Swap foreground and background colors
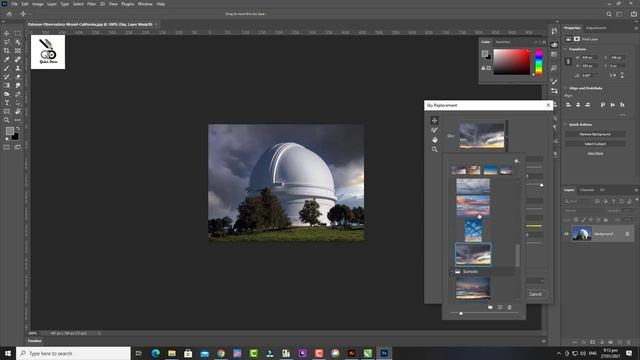 (18, 129)
